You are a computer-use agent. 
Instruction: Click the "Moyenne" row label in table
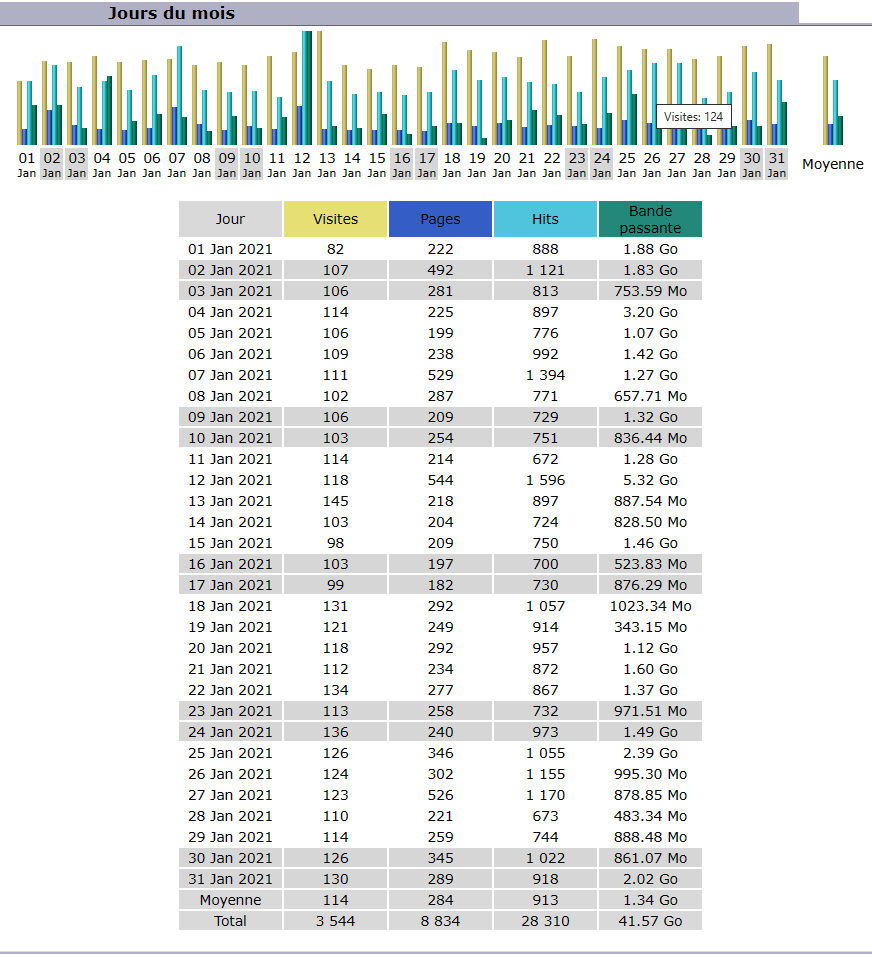coord(230,900)
